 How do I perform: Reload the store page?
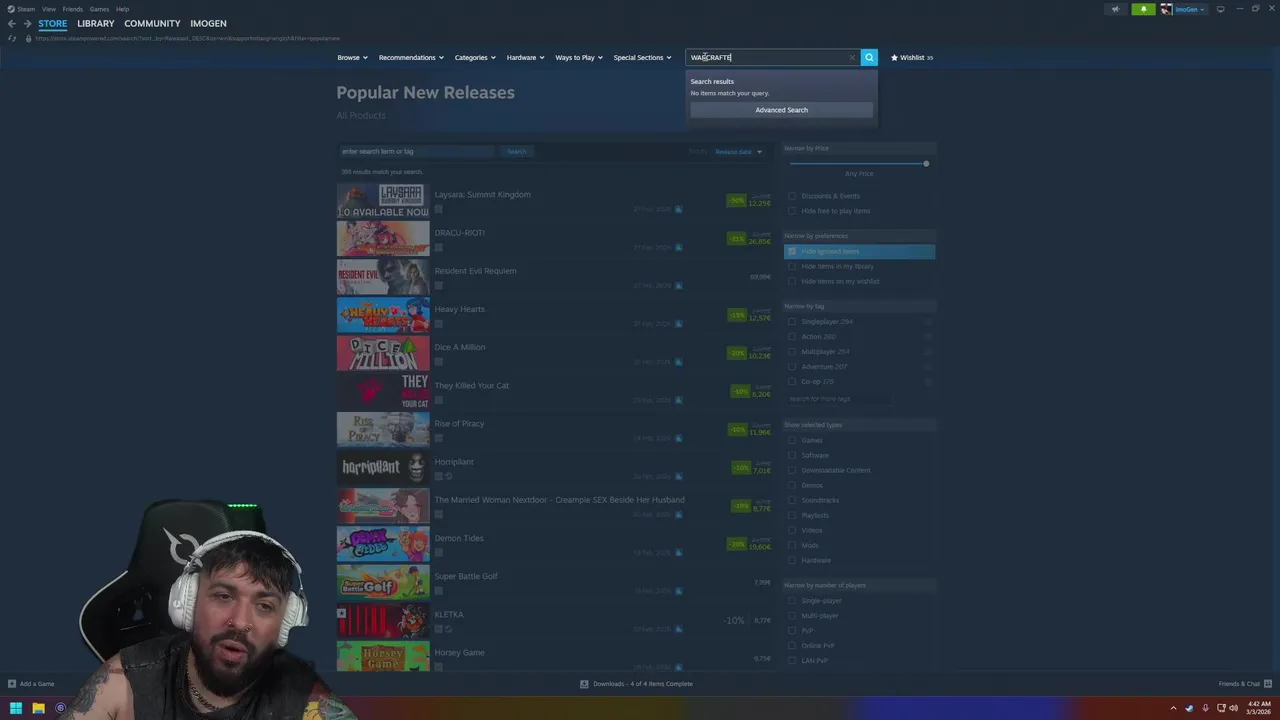(x=12, y=38)
